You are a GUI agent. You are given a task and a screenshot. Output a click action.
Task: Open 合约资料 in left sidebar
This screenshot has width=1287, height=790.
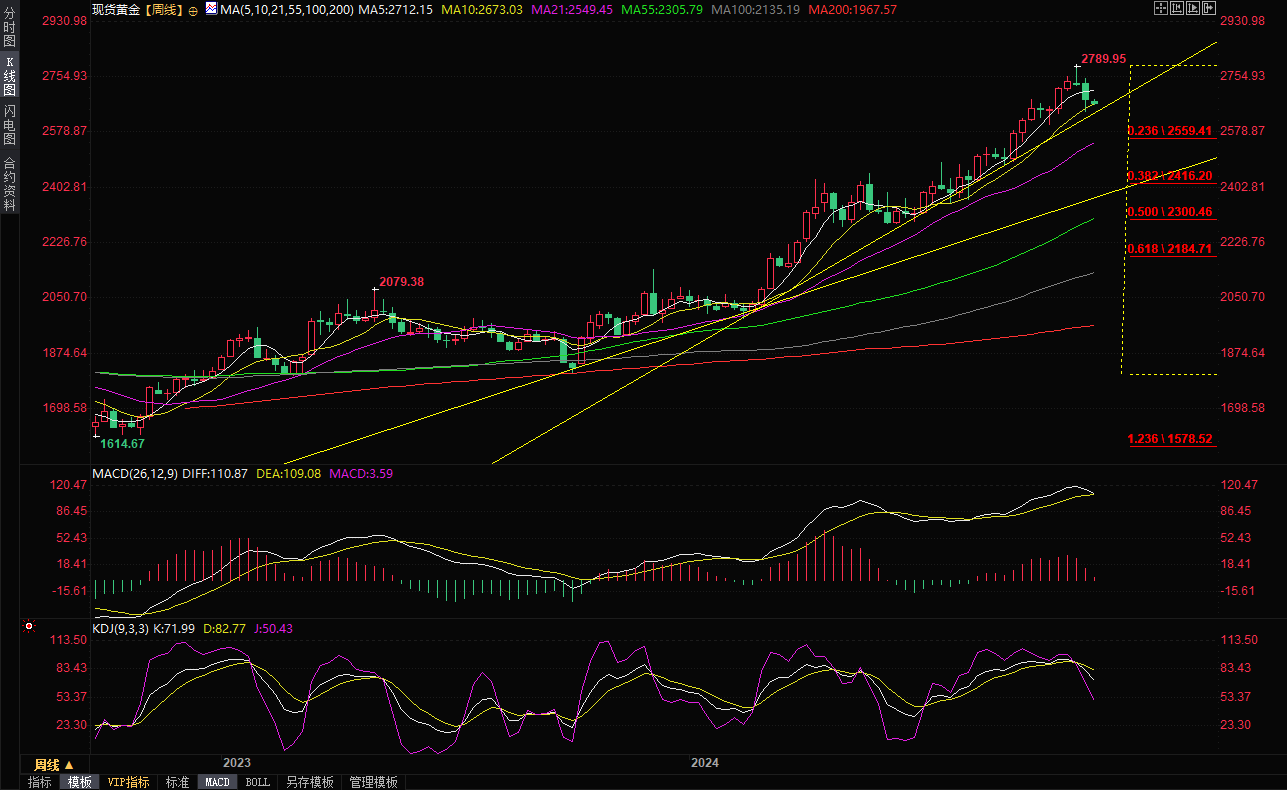[9, 183]
